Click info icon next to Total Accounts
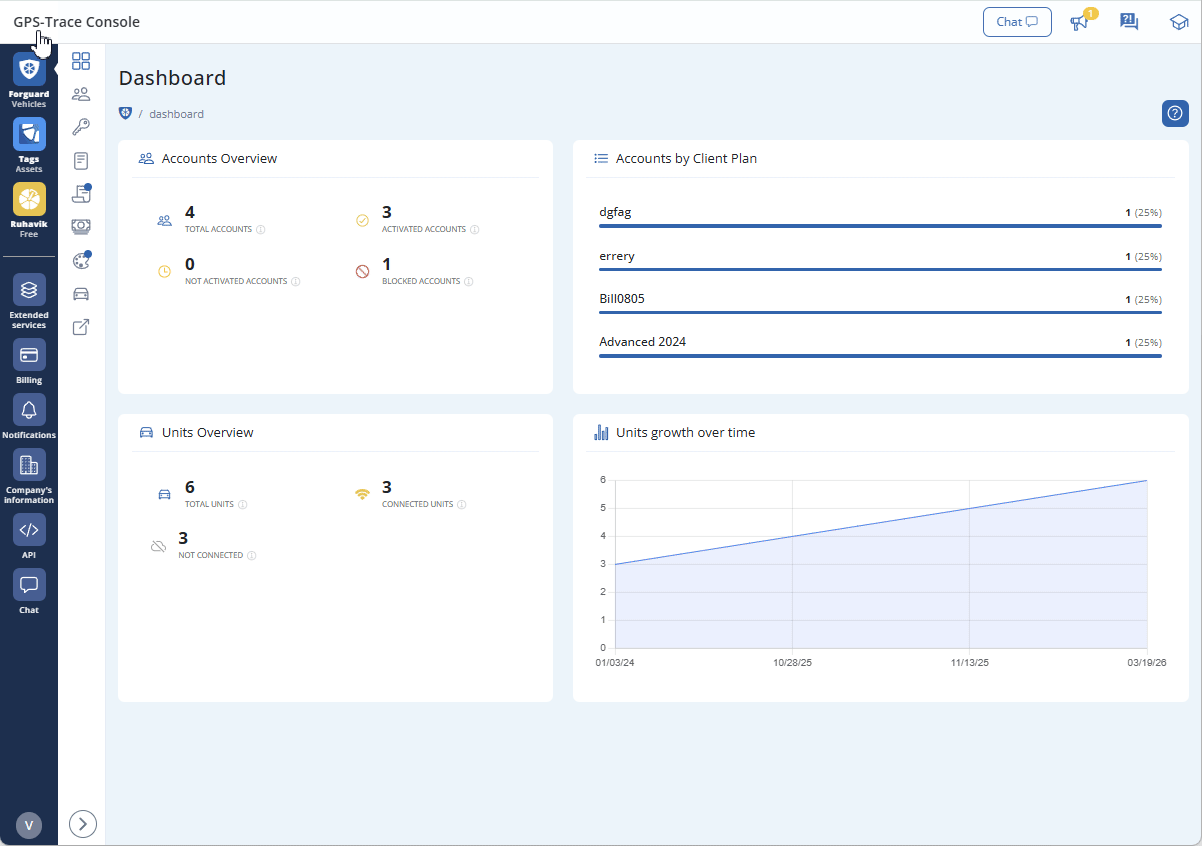 261,229
